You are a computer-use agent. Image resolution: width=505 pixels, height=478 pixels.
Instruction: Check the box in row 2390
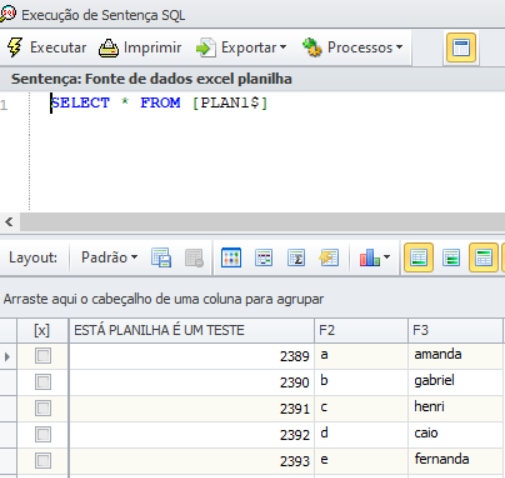tap(43, 382)
